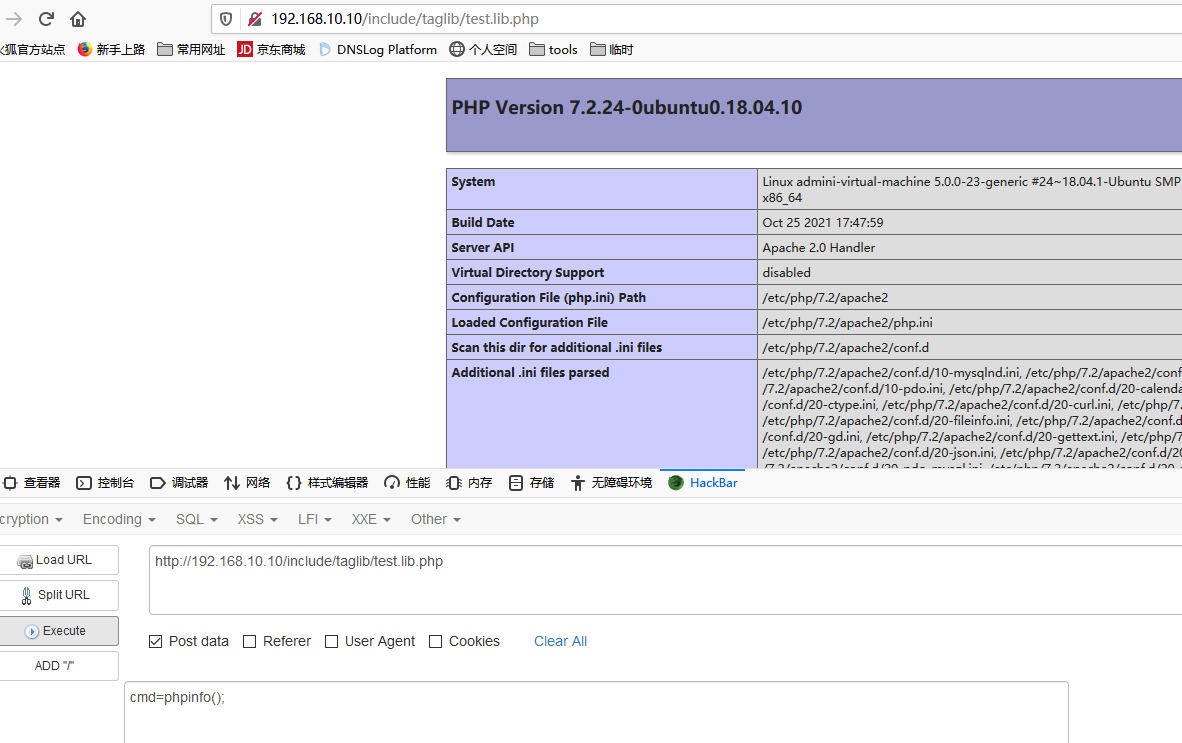Expand the SQL dropdown menu
Viewport: 1182px width, 743px height.
click(x=197, y=519)
